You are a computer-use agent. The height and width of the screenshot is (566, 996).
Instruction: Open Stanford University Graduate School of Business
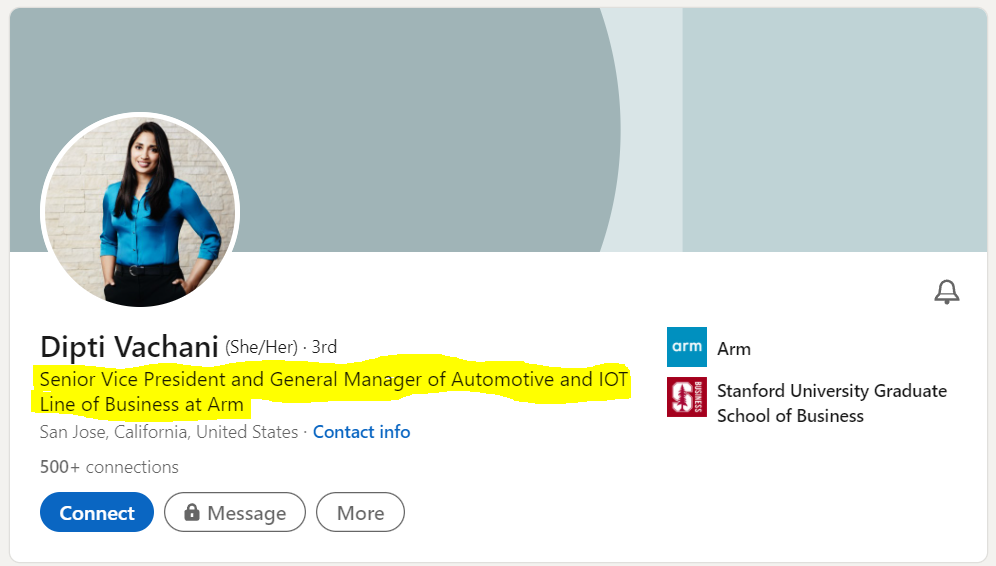[x=831, y=403]
